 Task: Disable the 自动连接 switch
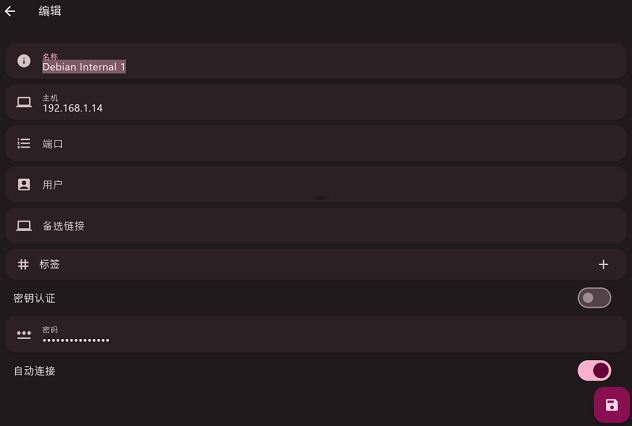click(594, 371)
